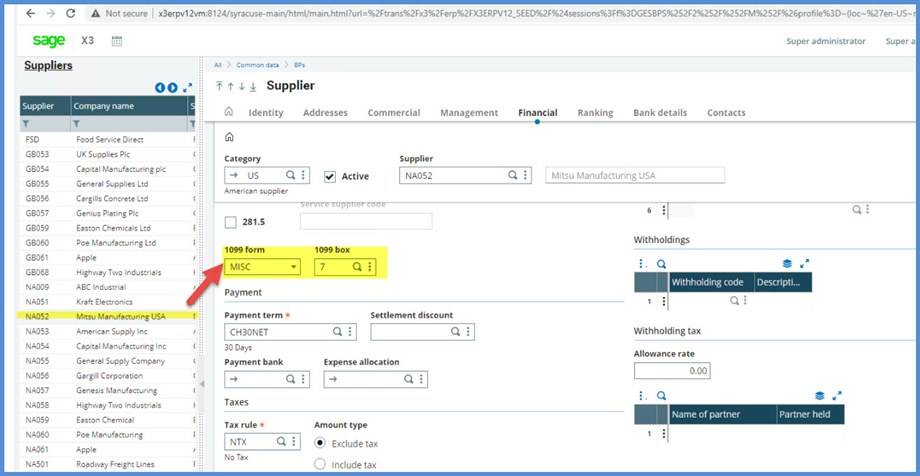Open the calendar icon next to X3
920x476 pixels.
click(x=116, y=41)
